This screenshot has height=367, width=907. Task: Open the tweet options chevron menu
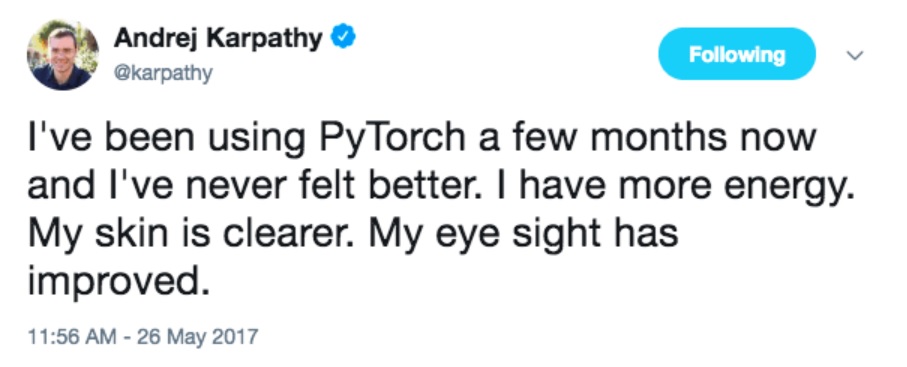[854, 56]
